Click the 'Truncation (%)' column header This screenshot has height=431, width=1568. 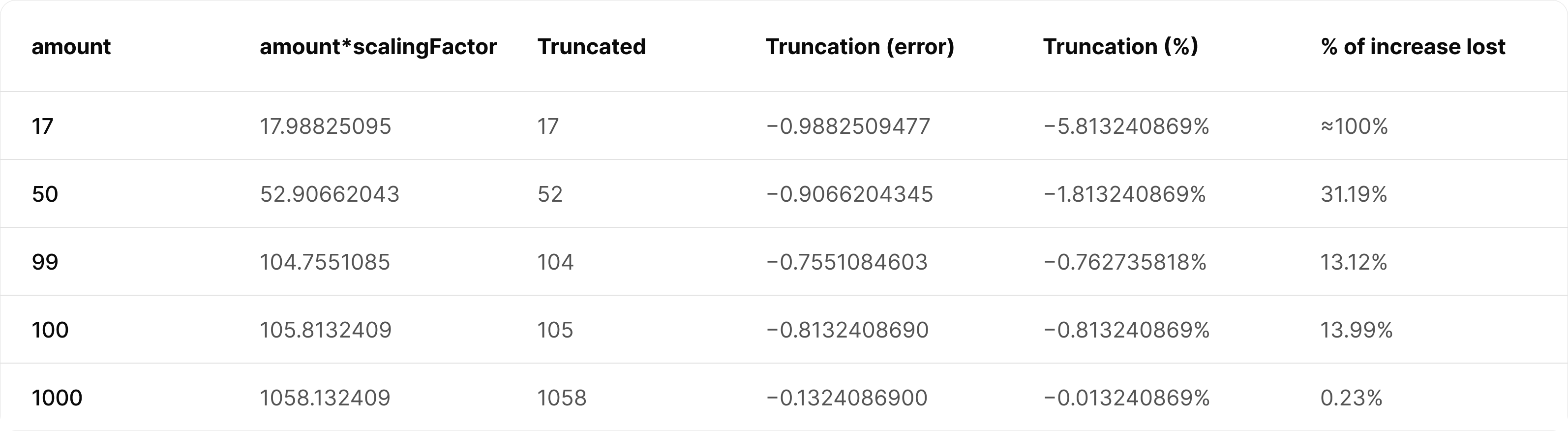pyautogui.click(x=1120, y=47)
